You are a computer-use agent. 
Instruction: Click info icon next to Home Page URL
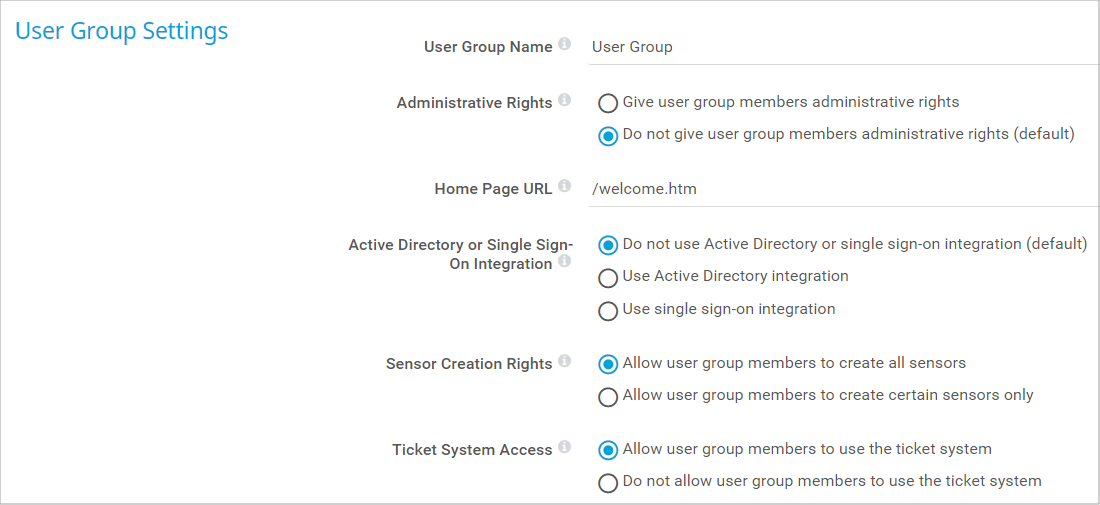coord(565,187)
